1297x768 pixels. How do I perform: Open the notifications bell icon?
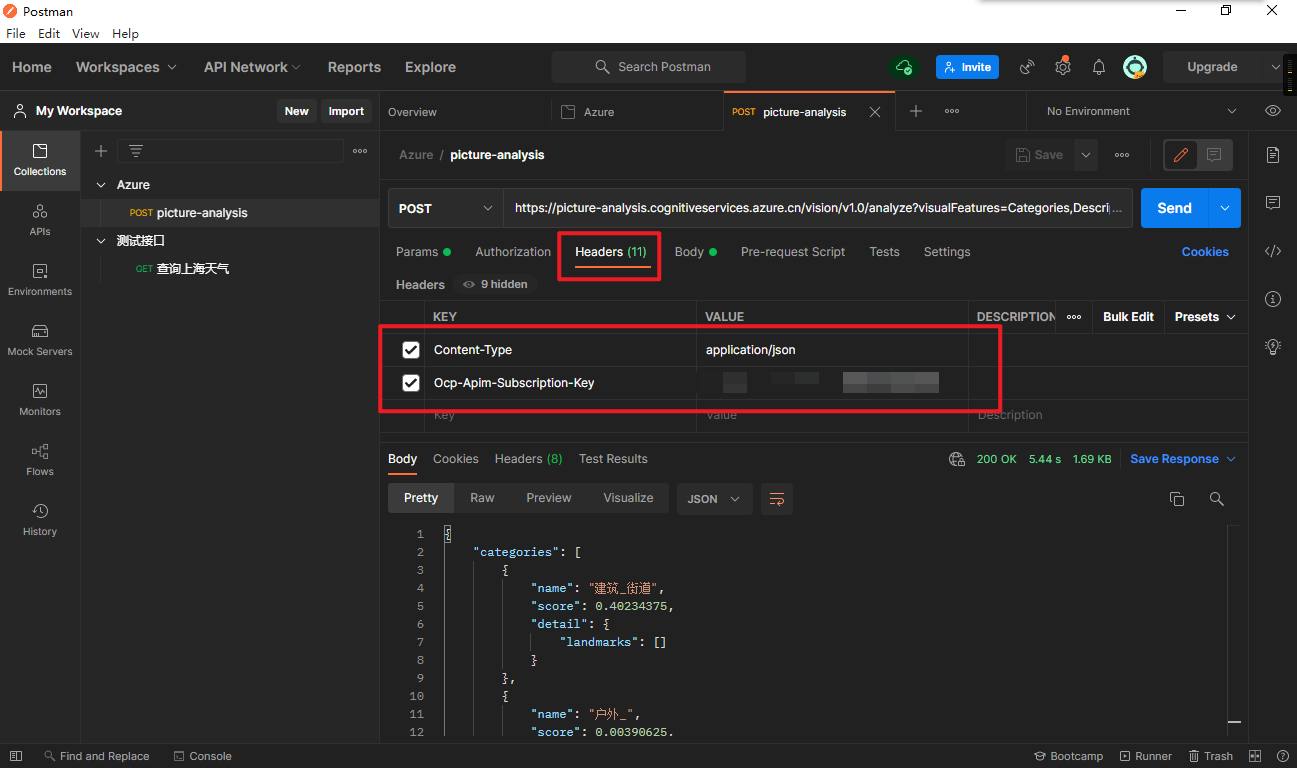1099,67
